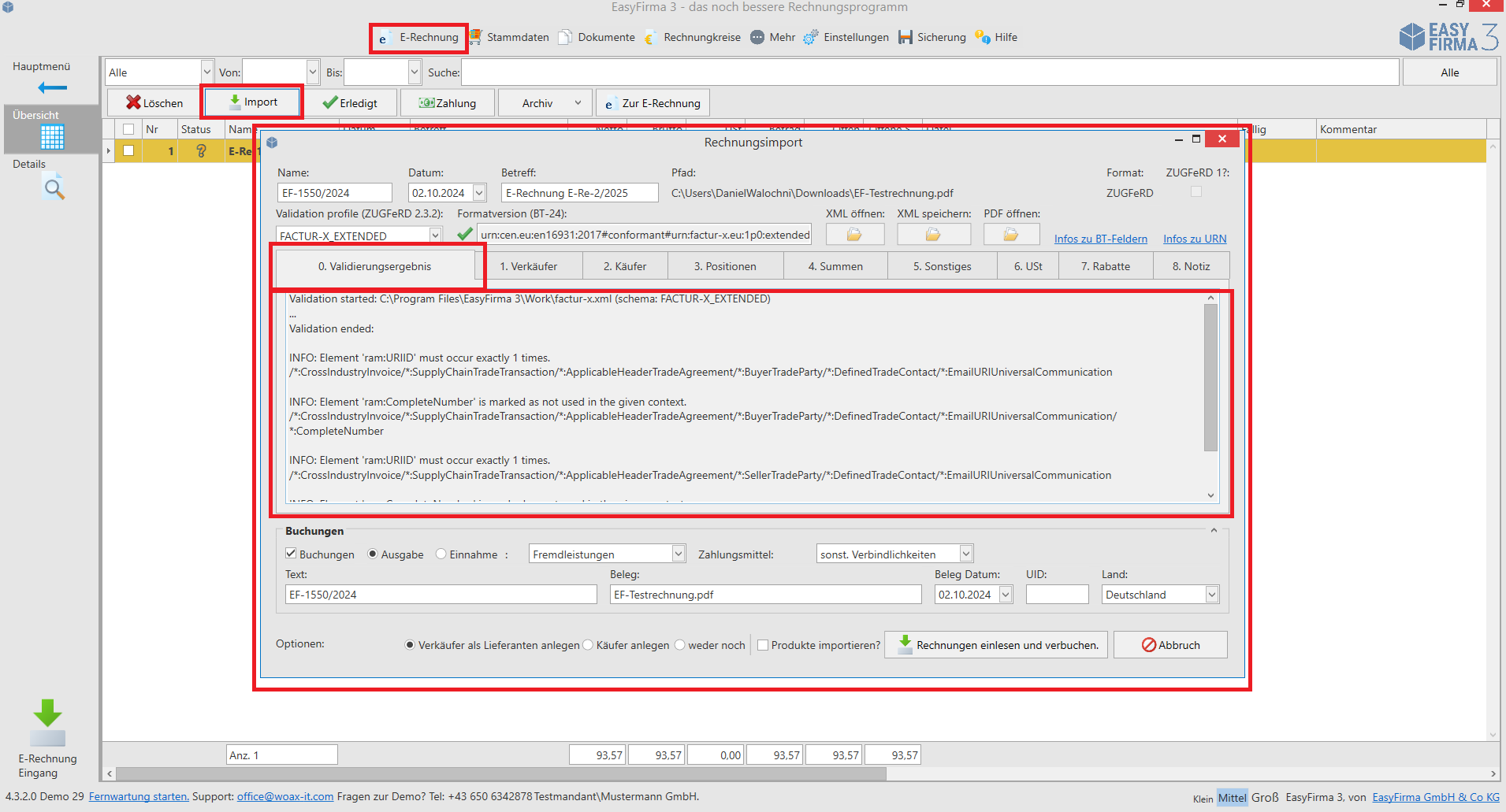
Task: Click Rechnungen einlesen und verbuchen button
Action: (x=996, y=645)
